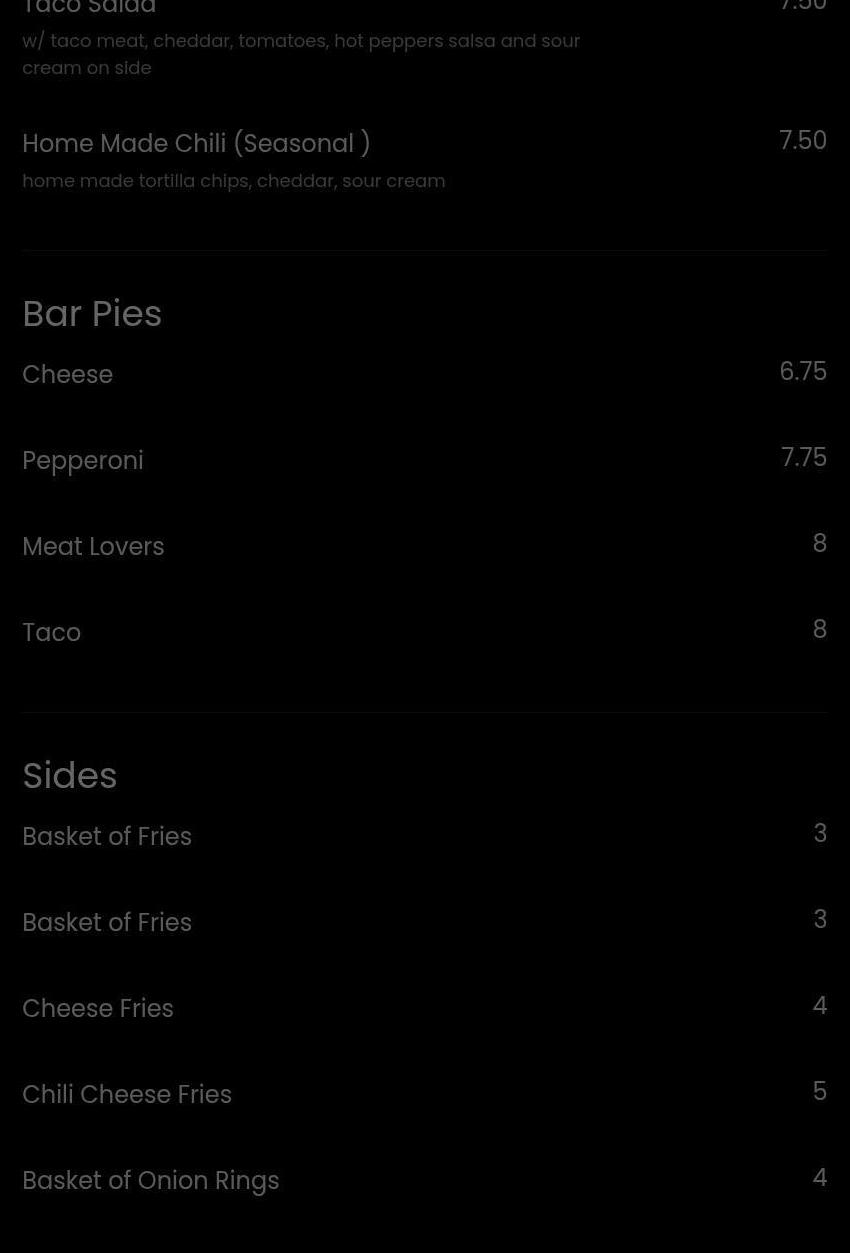
Task: Select the Bar Pies section heading
Action: click(x=92, y=314)
